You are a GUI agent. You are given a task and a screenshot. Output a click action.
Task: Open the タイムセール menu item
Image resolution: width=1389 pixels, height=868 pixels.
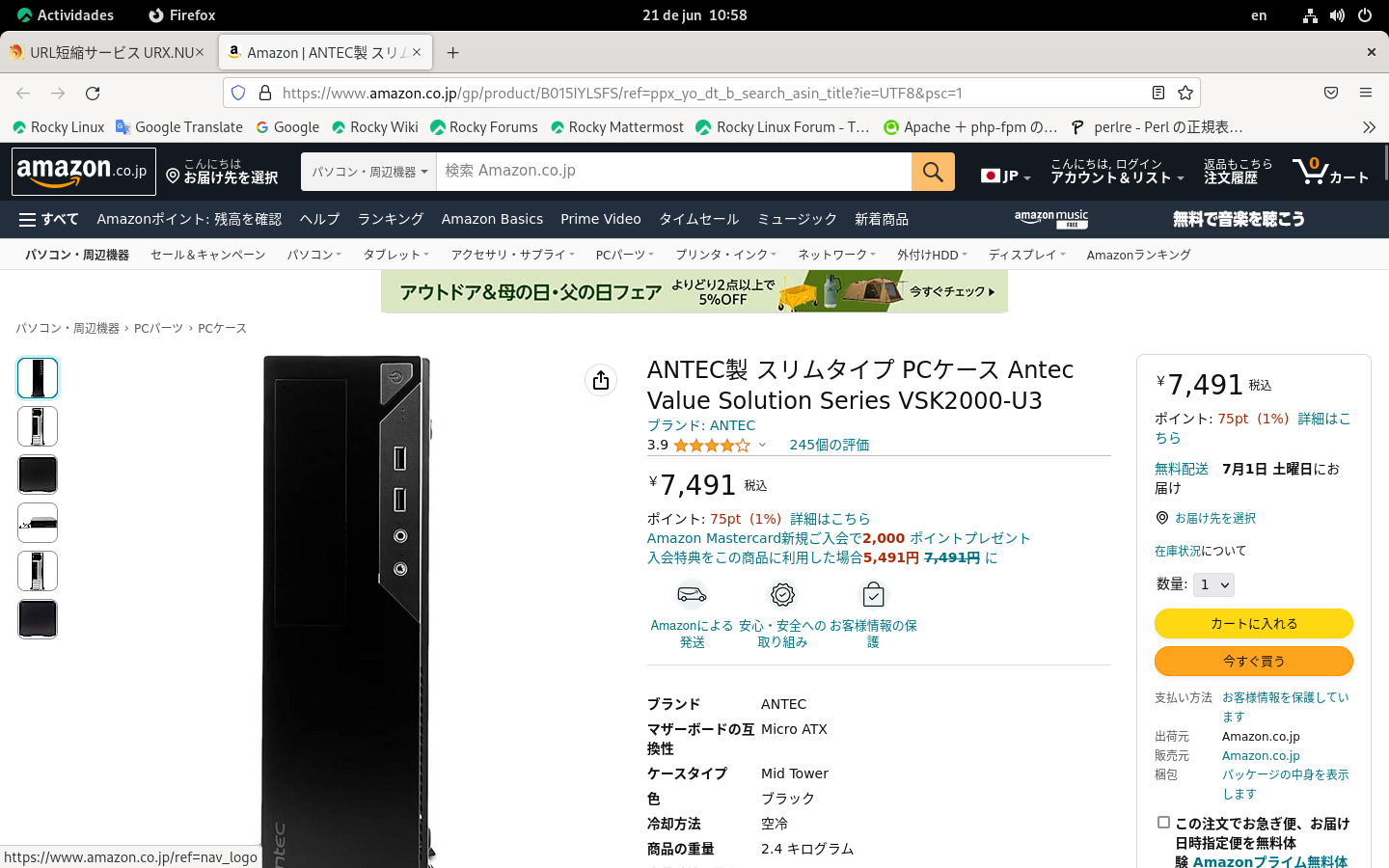coord(698,219)
